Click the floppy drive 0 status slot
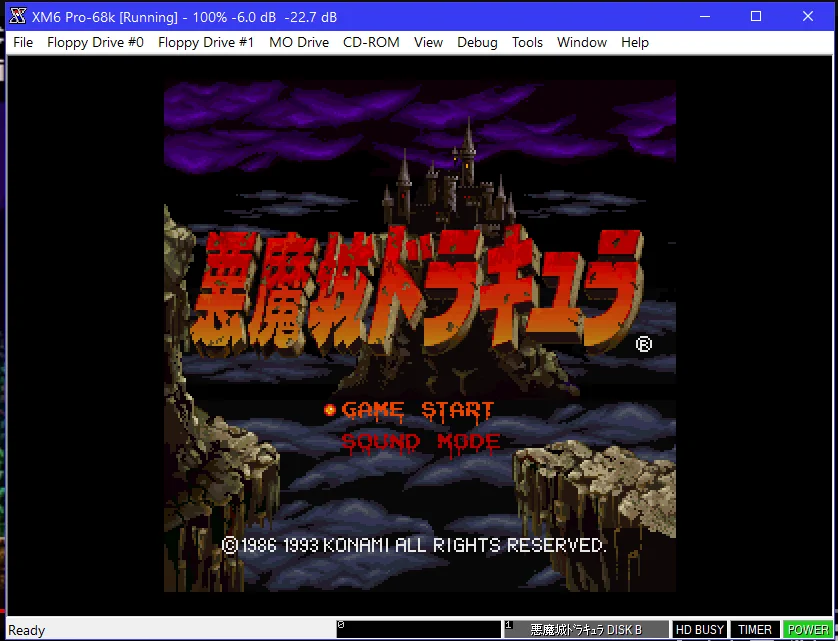The image size is (838, 641). click(x=418, y=629)
